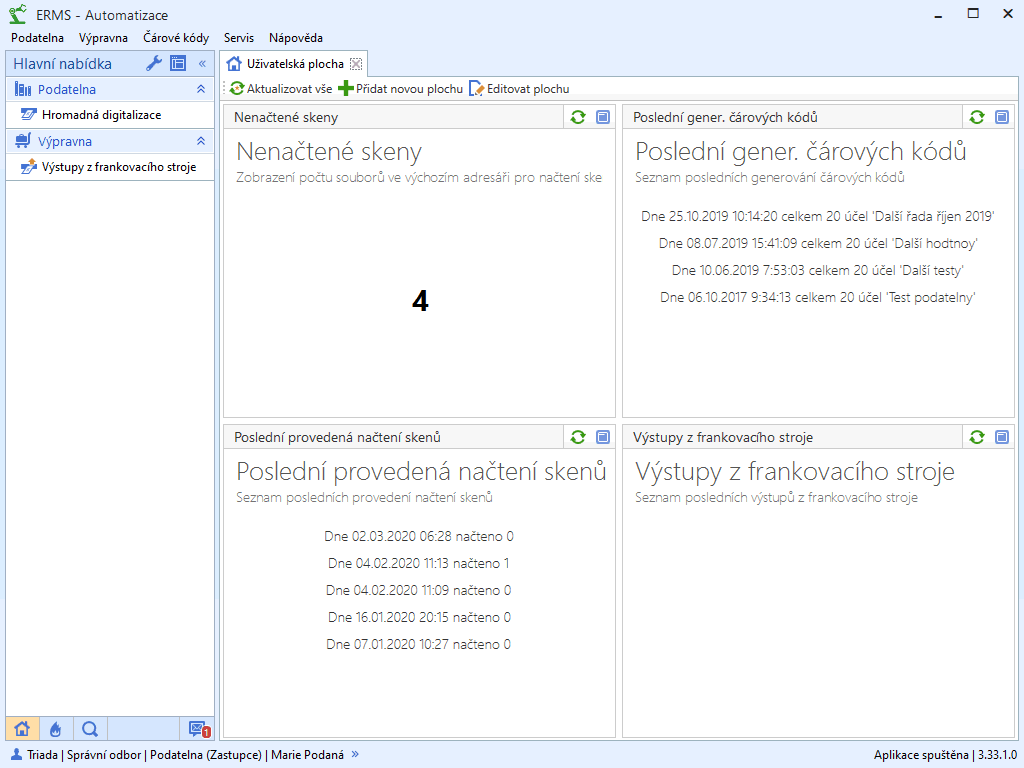Close the Uživatelská plocha tab
Image resolution: width=1024 pixels, height=768 pixels.
(356, 64)
